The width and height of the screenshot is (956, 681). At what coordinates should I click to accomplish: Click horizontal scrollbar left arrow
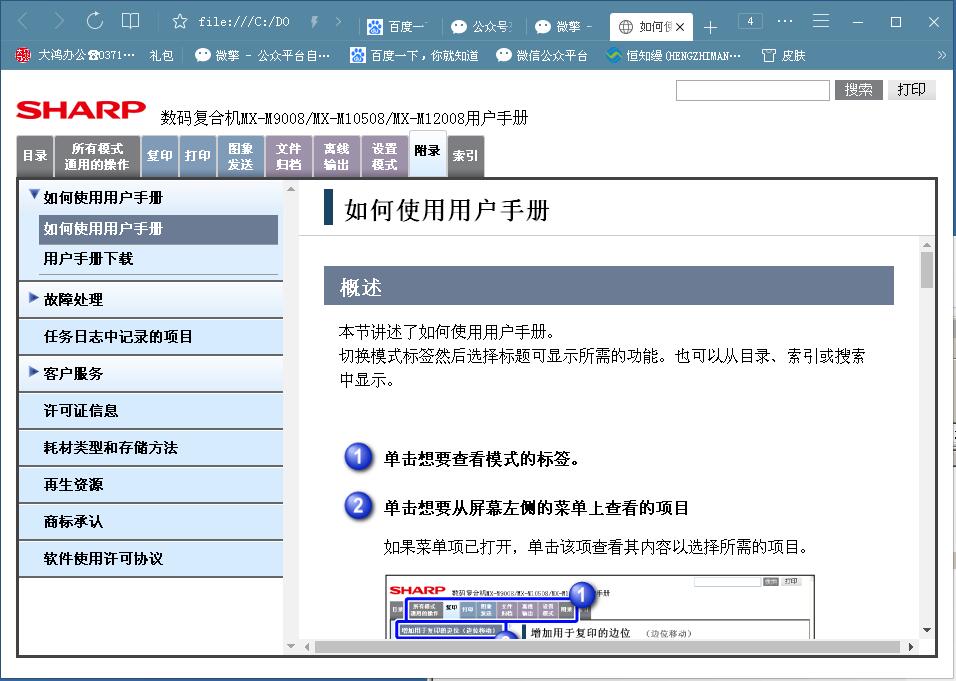(307, 646)
